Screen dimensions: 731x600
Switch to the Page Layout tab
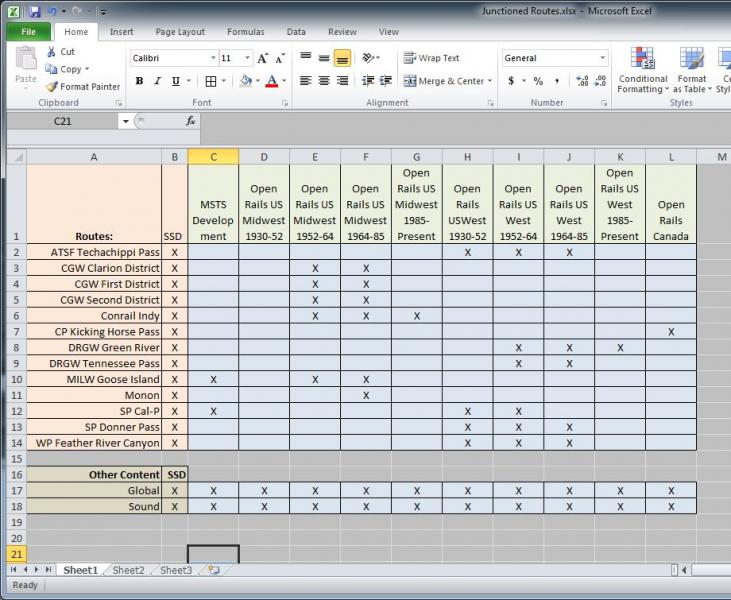point(180,32)
